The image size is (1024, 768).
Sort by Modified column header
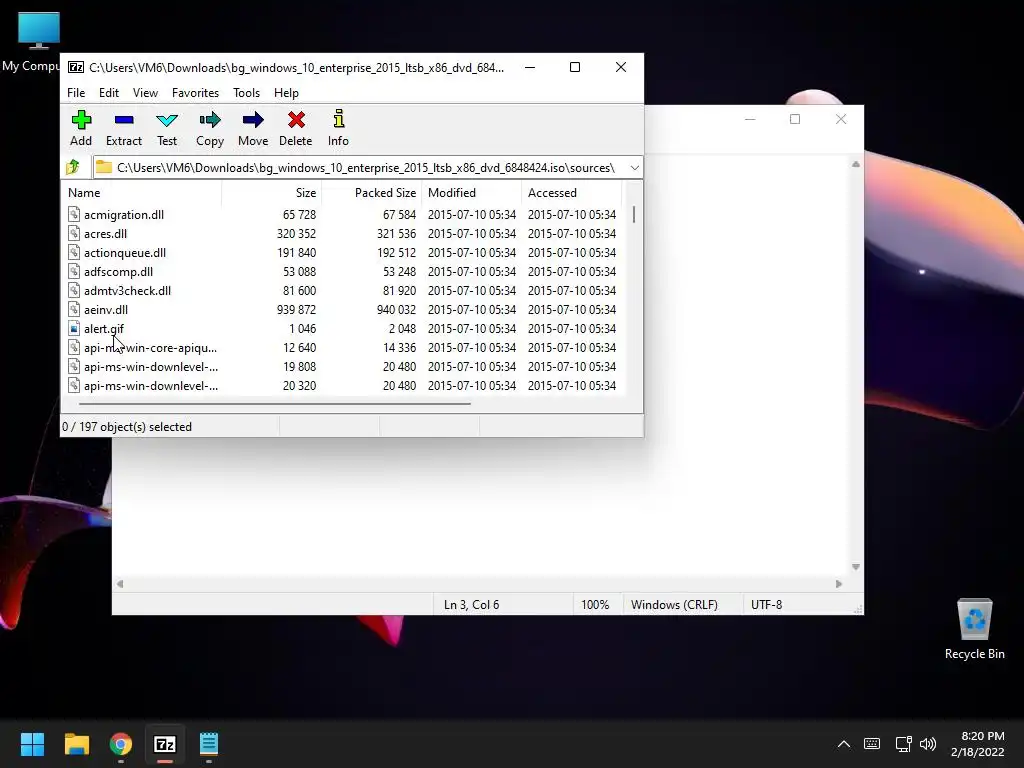[472, 193]
